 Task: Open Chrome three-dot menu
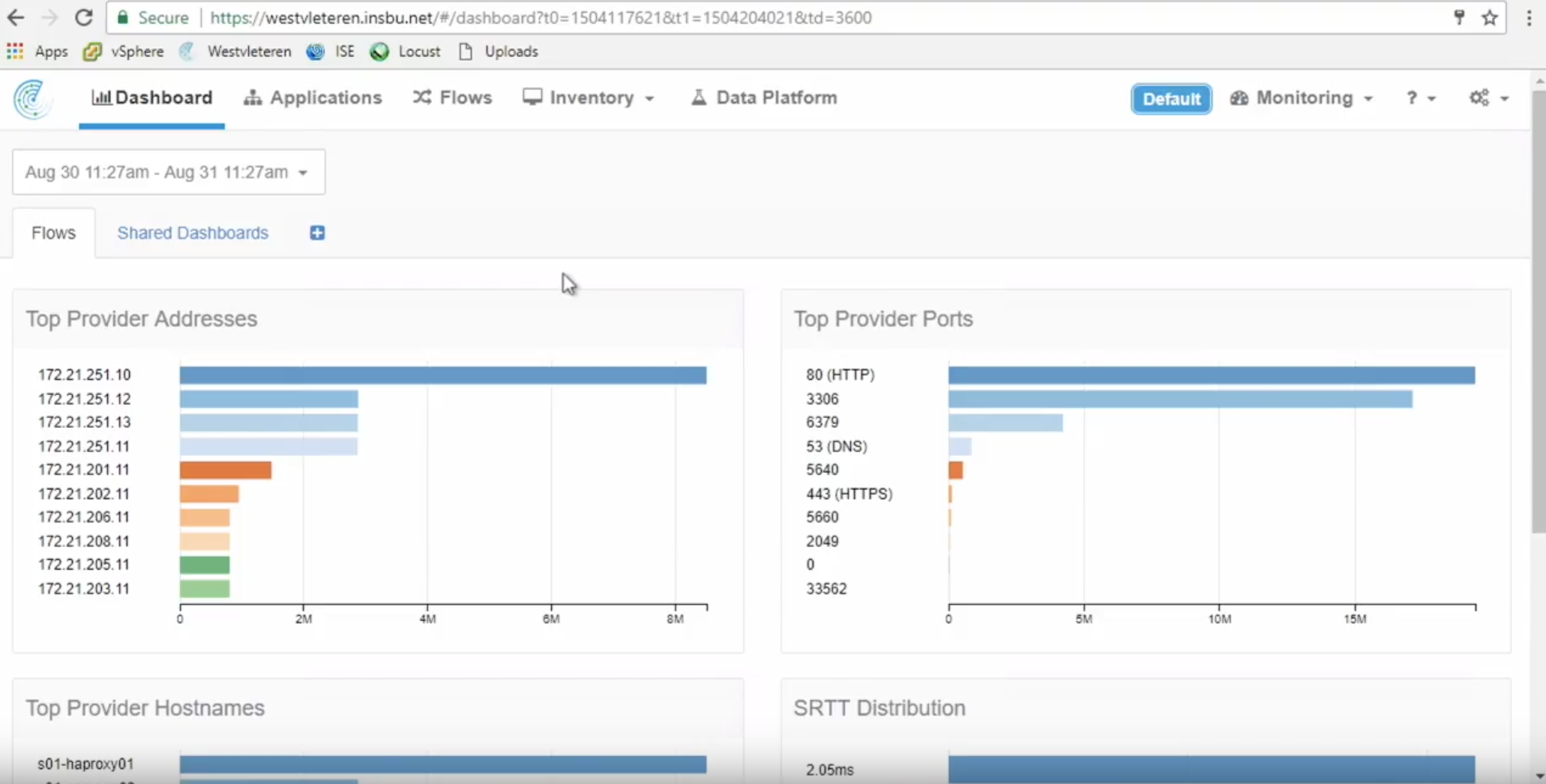click(x=1529, y=17)
